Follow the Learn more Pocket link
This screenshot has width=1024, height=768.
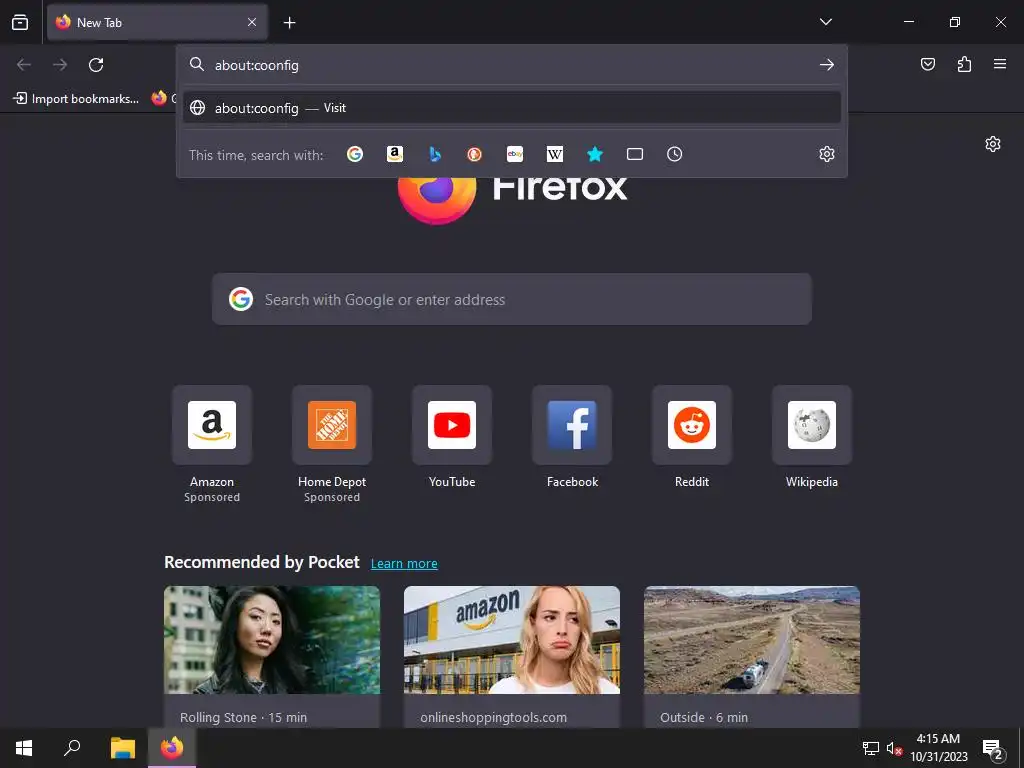pos(404,564)
